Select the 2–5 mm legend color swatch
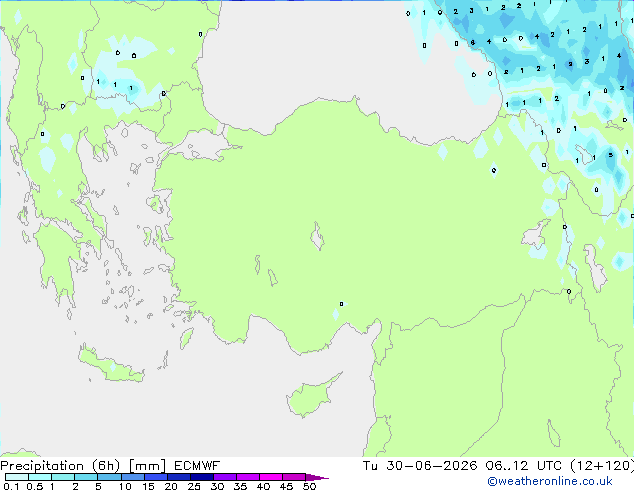The height and width of the screenshot is (490, 634). coord(86,477)
